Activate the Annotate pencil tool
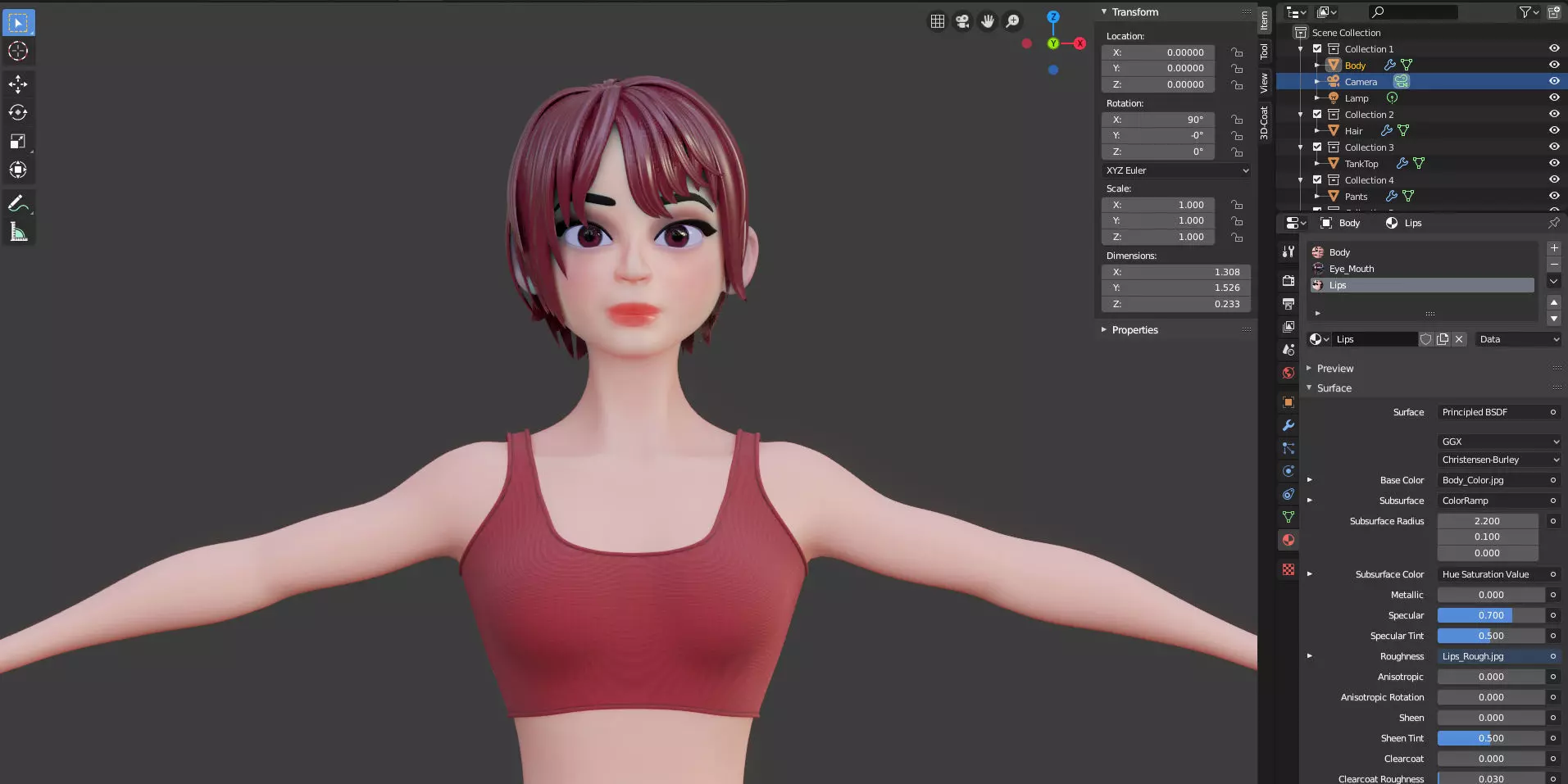 click(18, 203)
